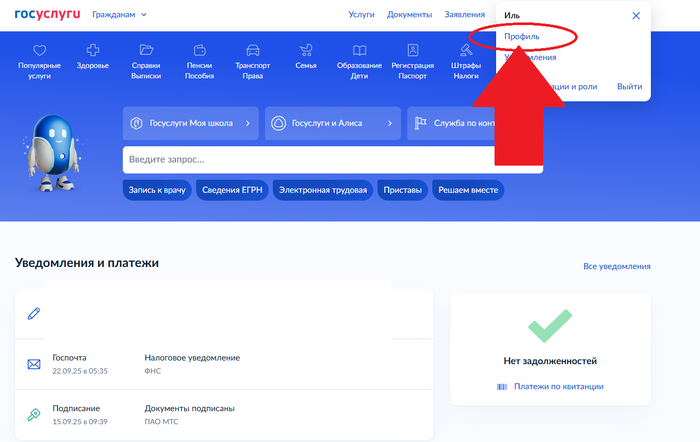
Task: Open the Популярные услуги heart icon
Action: (39, 50)
